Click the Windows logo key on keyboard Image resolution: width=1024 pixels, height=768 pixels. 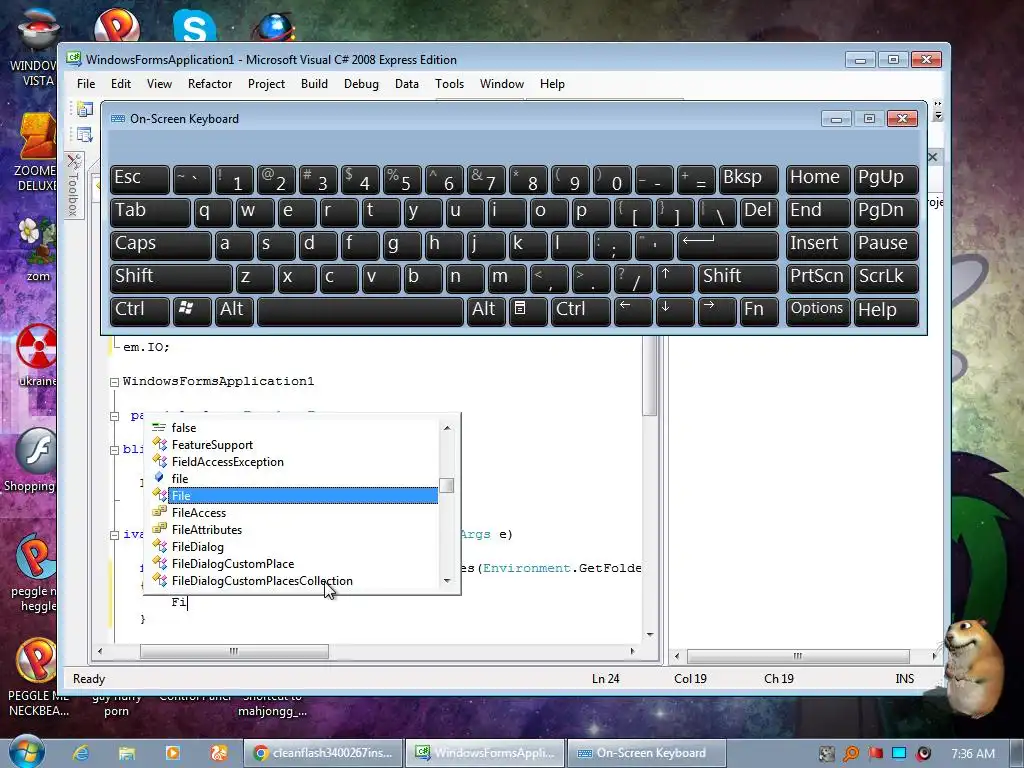tap(192, 311)
